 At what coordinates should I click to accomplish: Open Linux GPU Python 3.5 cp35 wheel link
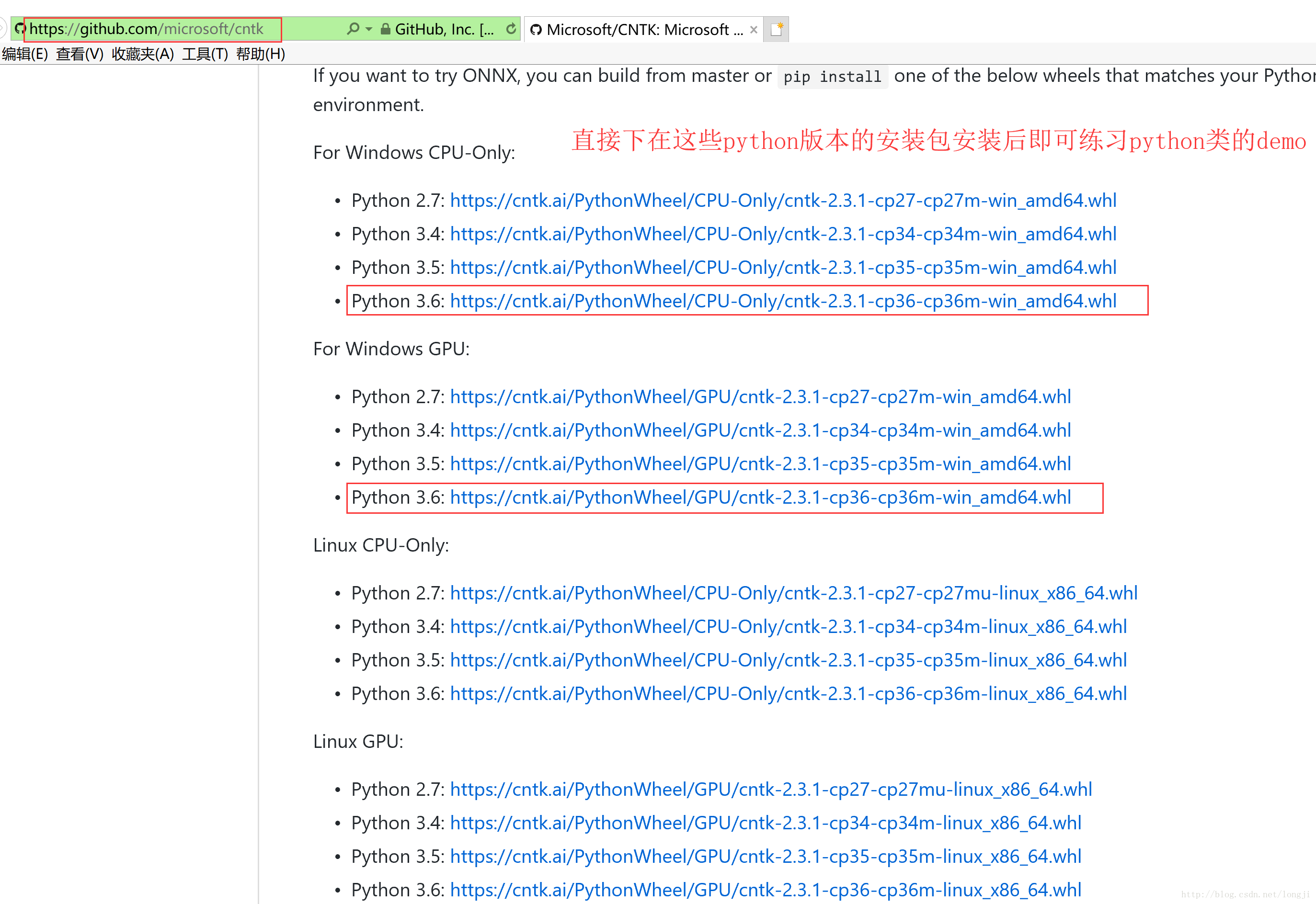tap(766, 857)
